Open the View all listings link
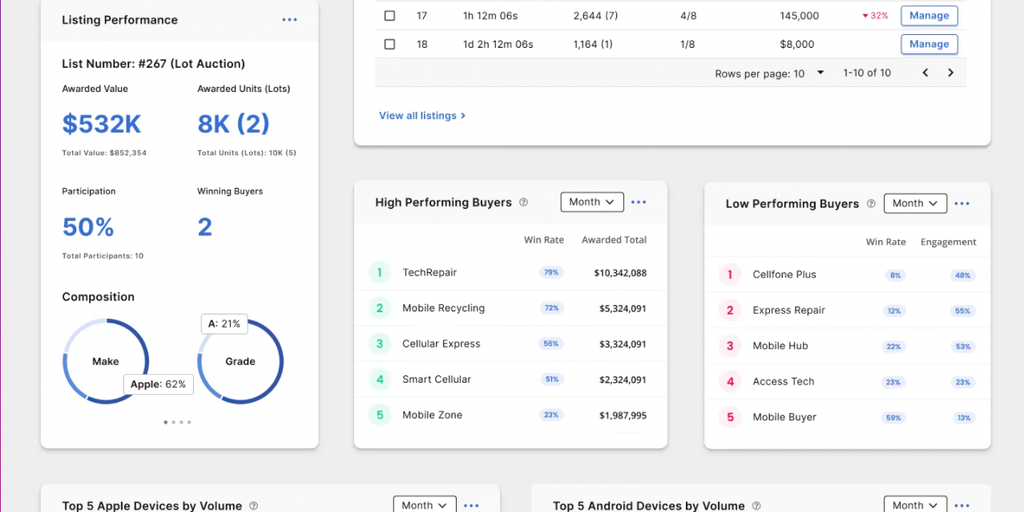Image resolution: width=1024 pixels, height=512 pixels. (422, 116)
